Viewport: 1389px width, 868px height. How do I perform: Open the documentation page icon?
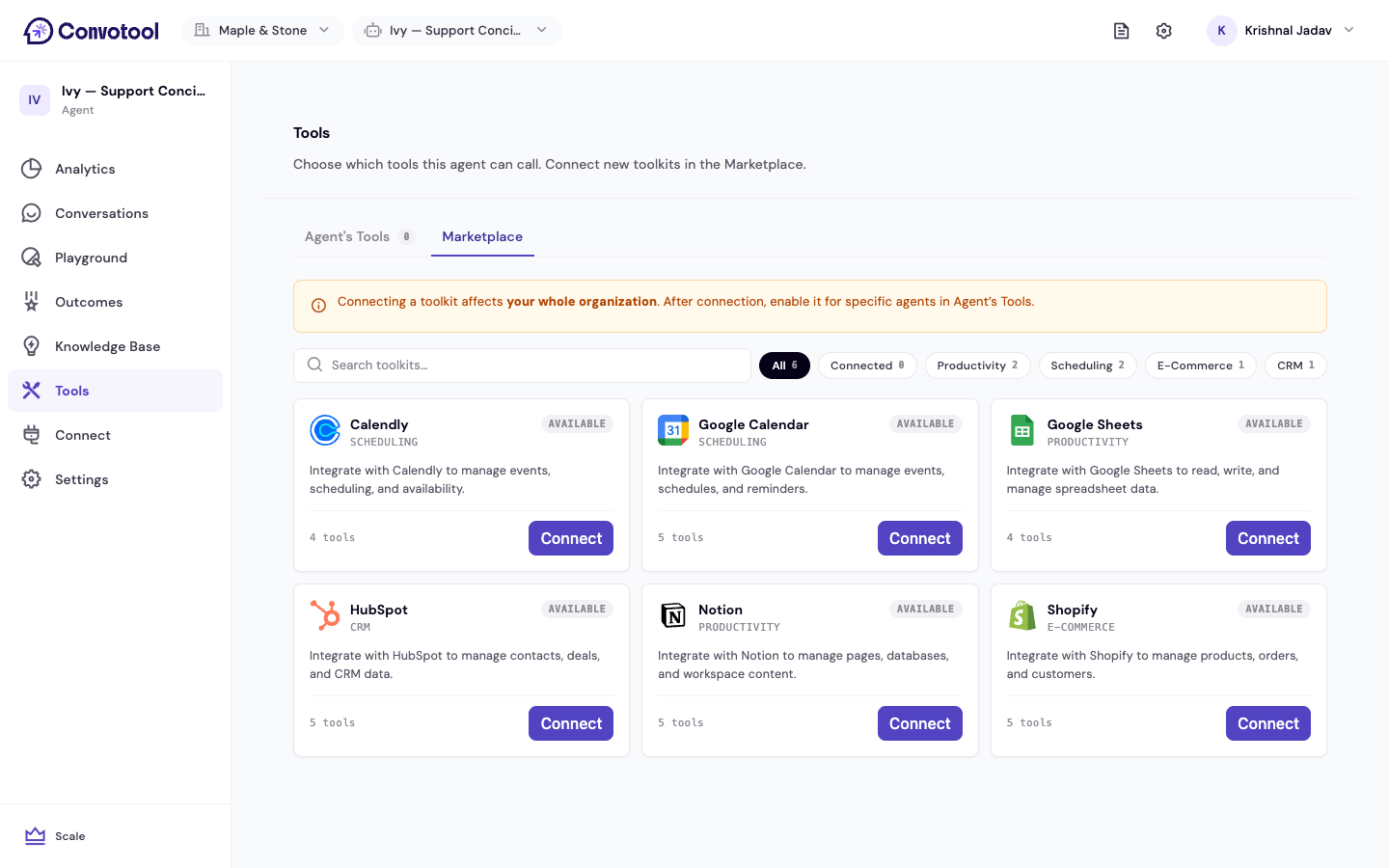tap(1121, 31)
